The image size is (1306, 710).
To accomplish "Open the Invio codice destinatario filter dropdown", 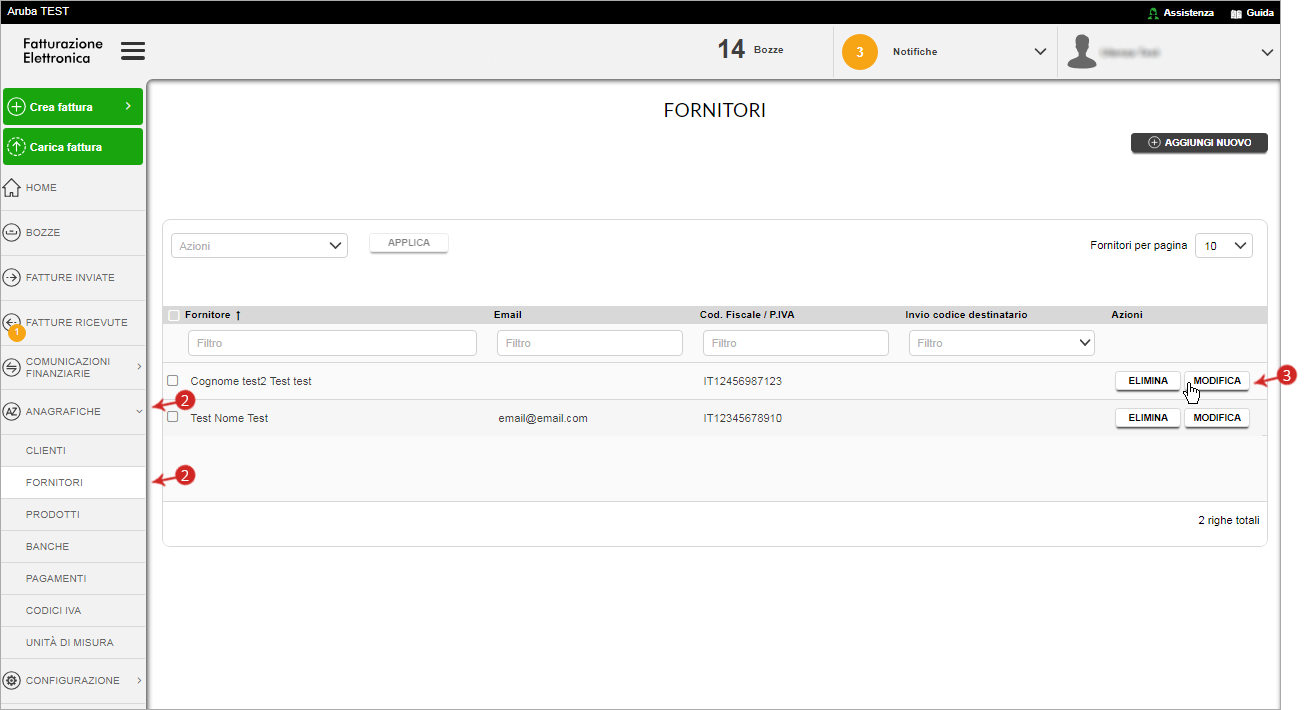I will (1002, 343).
